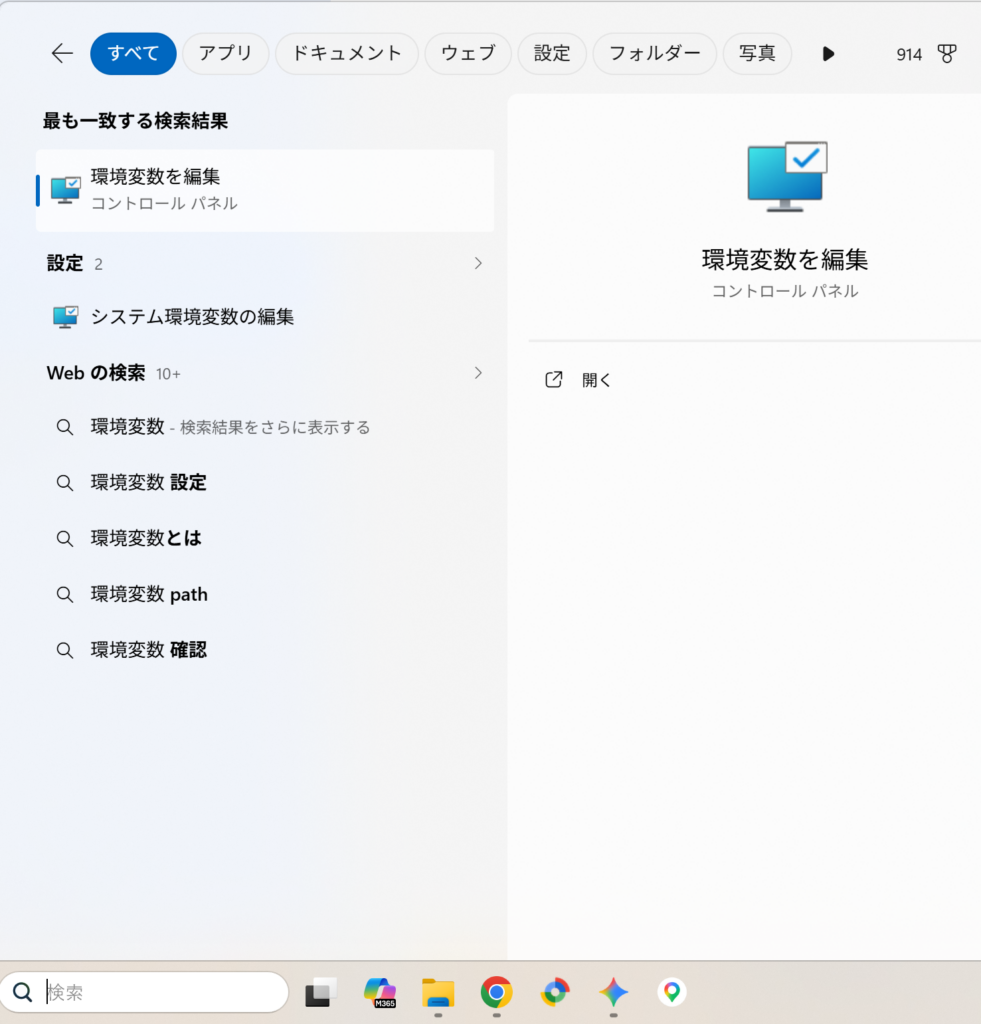Switch to the ウェブ filter tab
The image size is (981, 1024).
[468, 54]
